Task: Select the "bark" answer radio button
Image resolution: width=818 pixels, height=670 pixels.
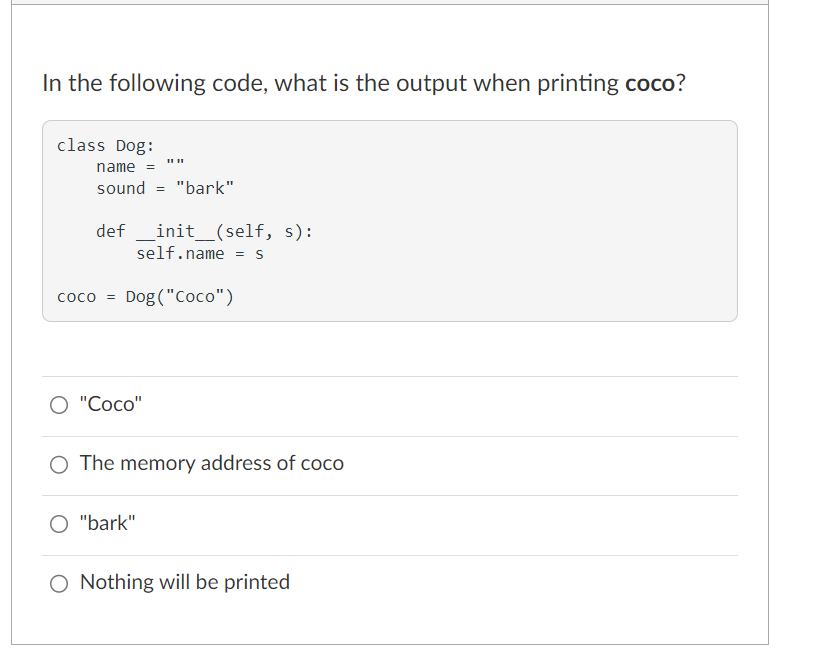Action: (59, 523)
